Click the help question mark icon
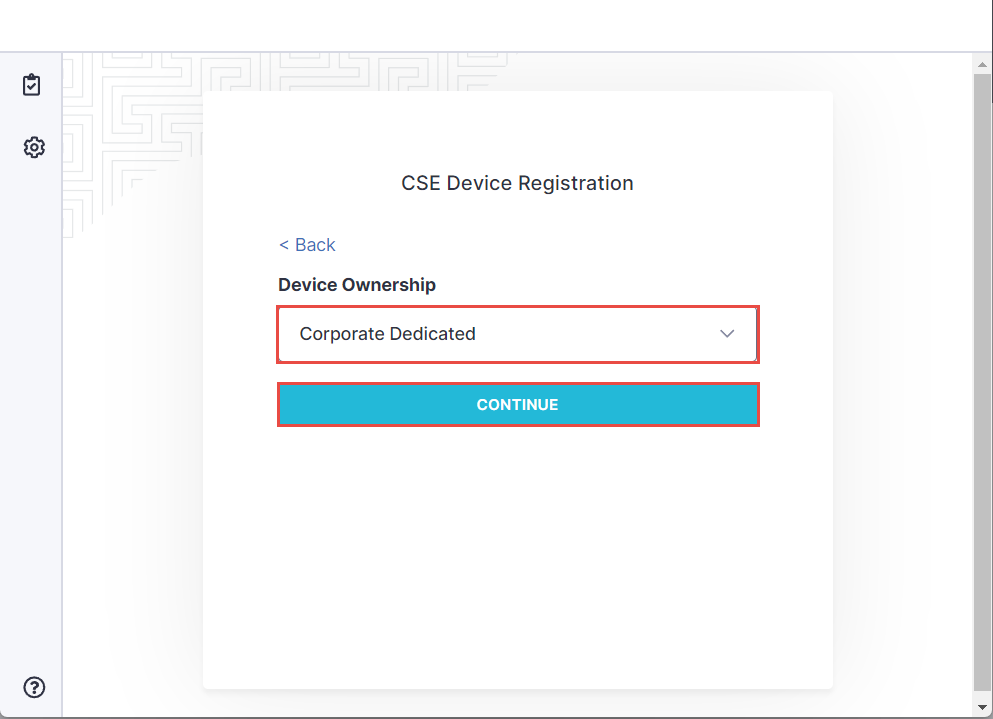Screen dimensions: 993x719 [x=34, y=687]
